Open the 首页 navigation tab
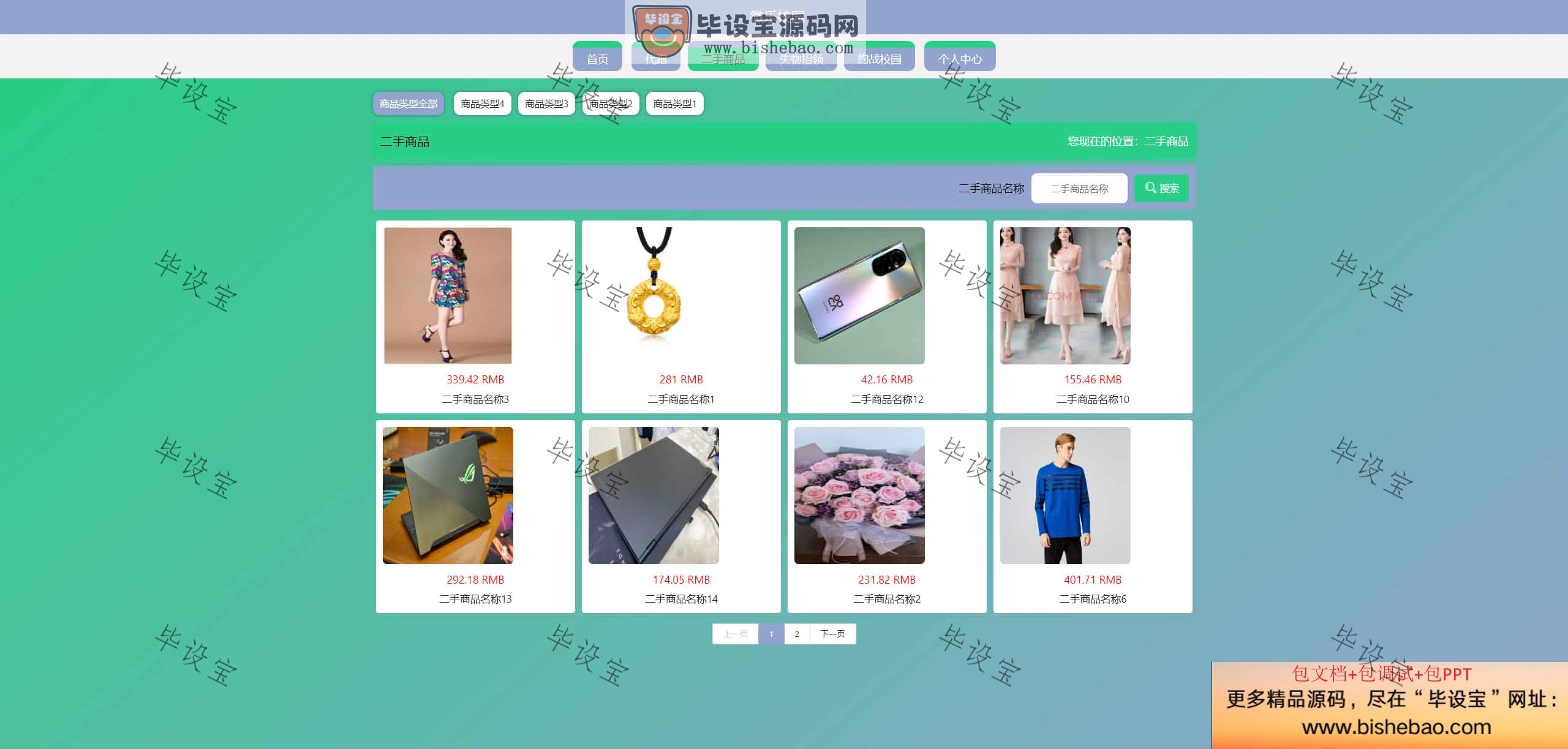The height and width of the screenshot is (749, 1568). tap(597, 56)
